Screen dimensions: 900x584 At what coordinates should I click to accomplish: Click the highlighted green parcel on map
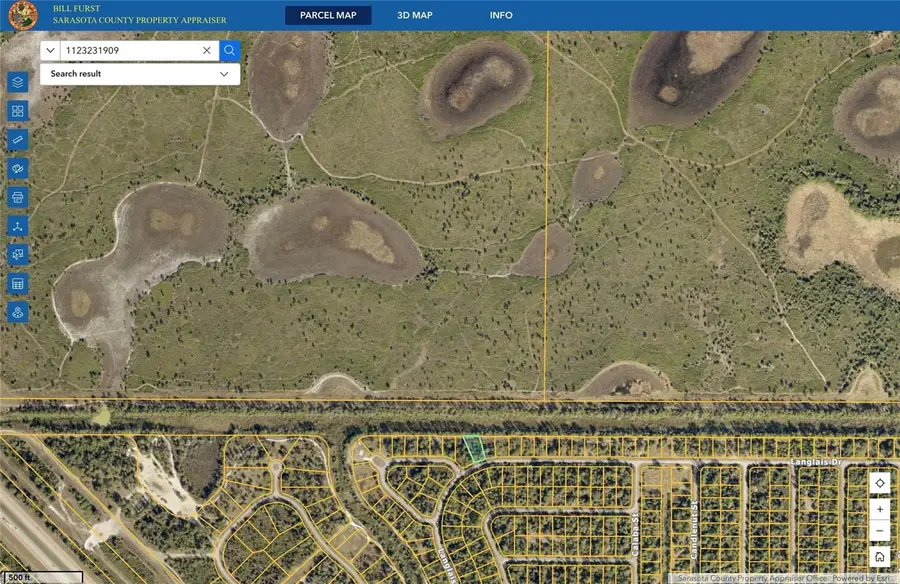474,449
